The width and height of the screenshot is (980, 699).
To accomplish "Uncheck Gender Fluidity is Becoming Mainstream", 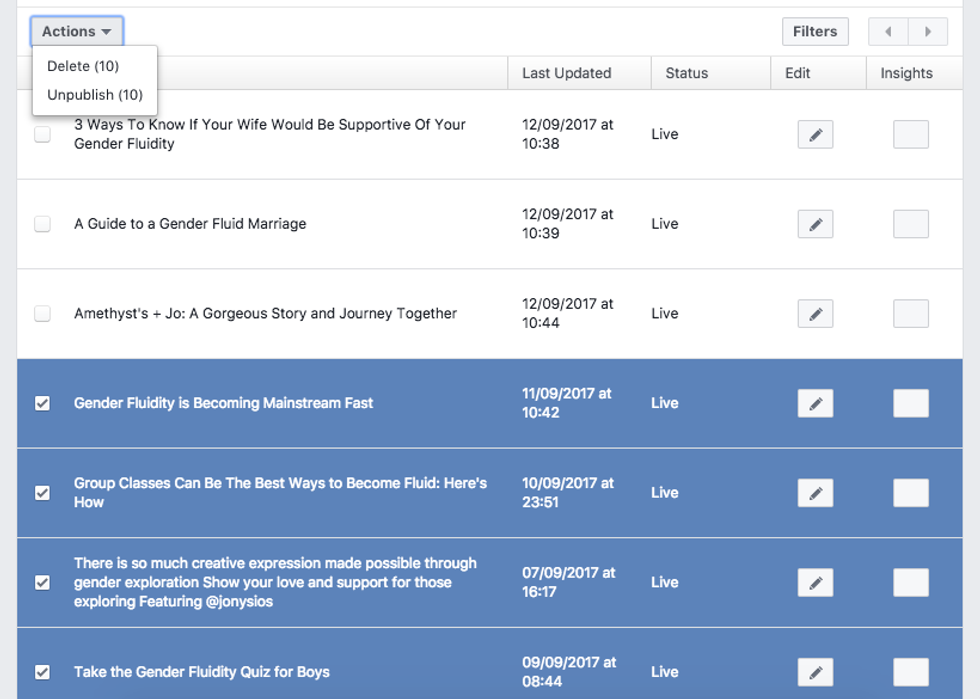I will [42, 403].
